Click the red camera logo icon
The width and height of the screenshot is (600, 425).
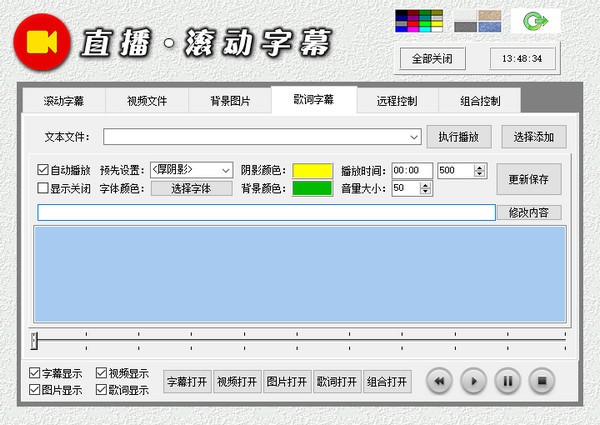(40, 38)
